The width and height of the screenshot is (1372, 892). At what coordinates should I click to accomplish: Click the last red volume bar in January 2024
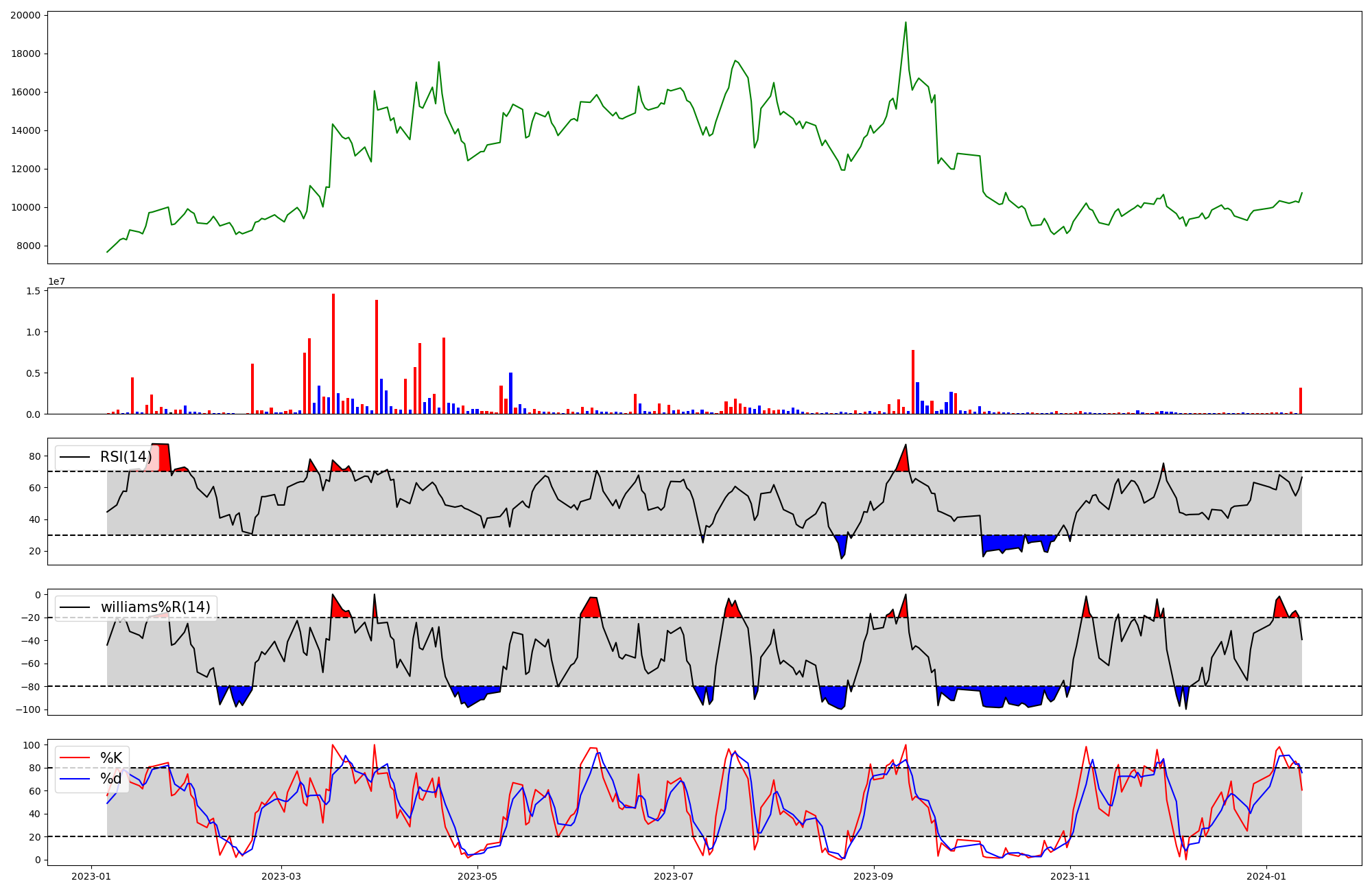(1301, 401)
